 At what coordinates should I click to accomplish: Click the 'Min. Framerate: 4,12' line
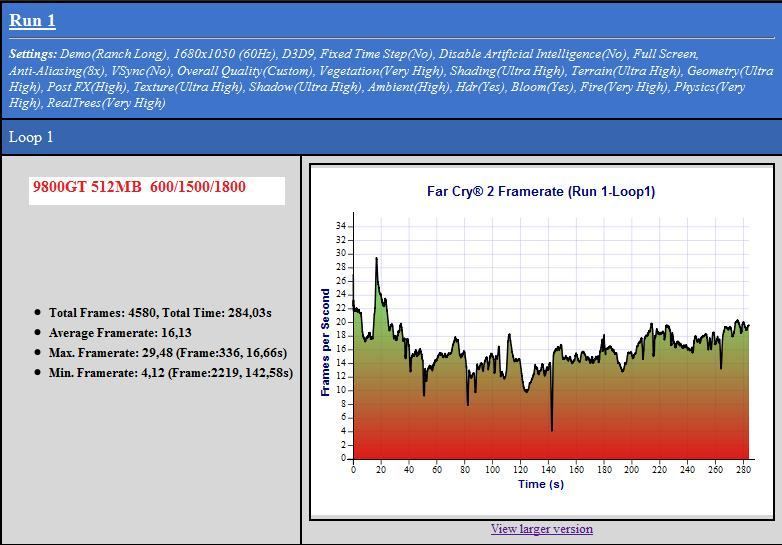click(x=171, y=372)
